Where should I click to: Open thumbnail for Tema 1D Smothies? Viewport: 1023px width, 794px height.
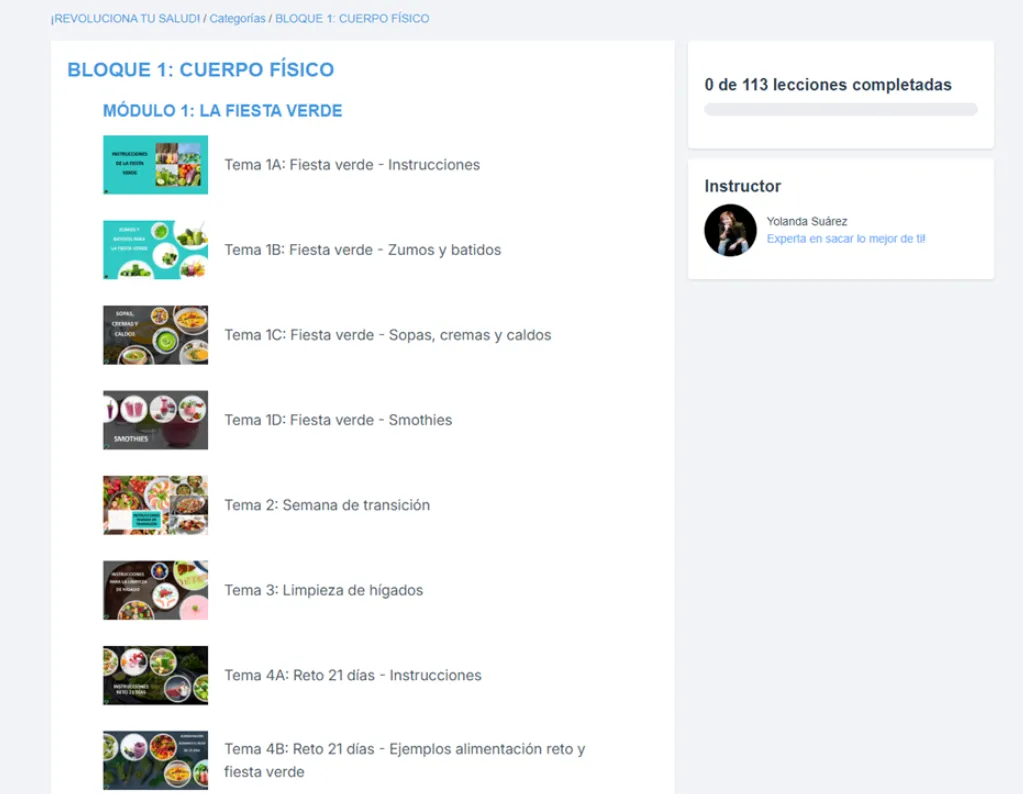pos(155,420)
